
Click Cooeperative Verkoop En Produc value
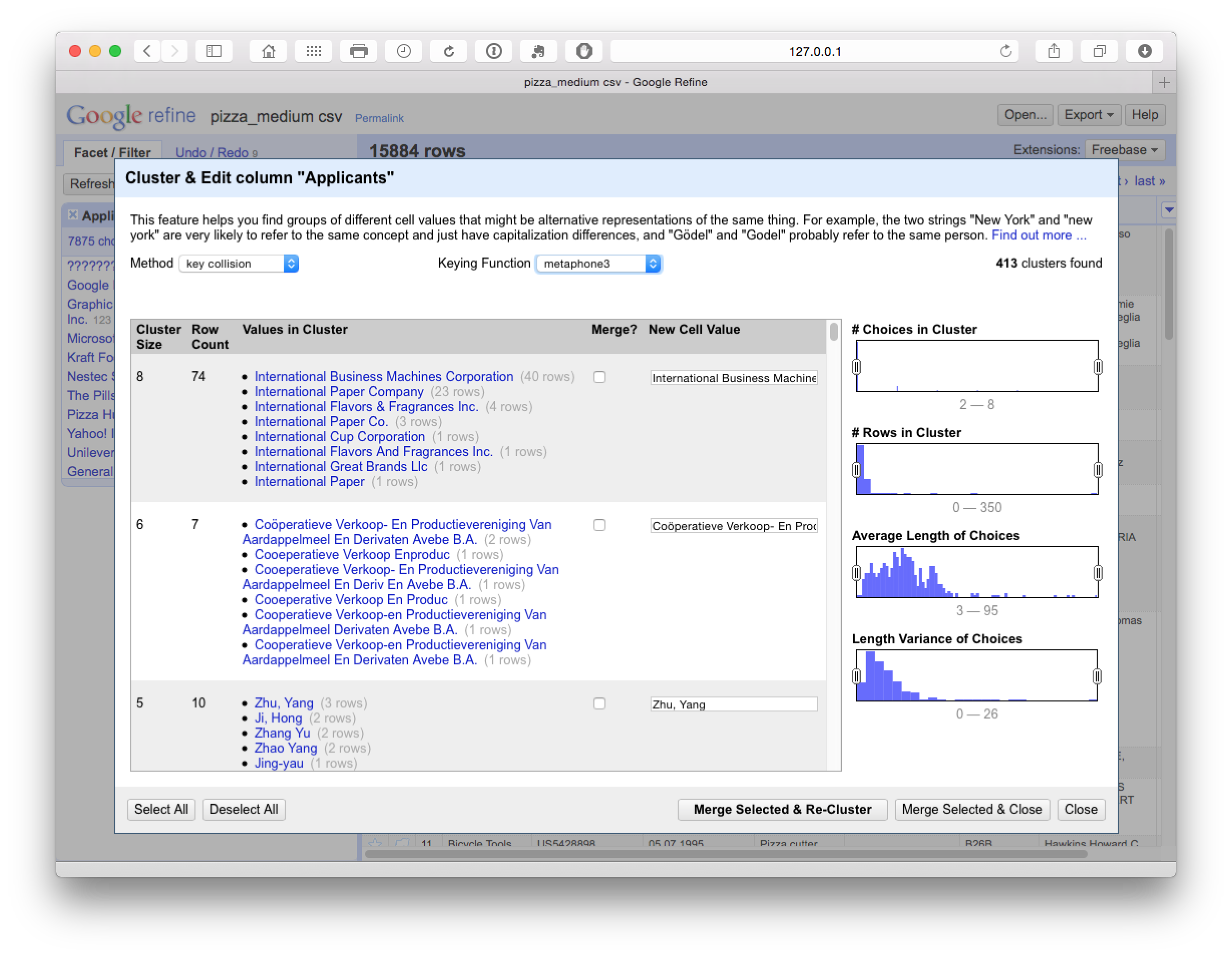[351, 600]
